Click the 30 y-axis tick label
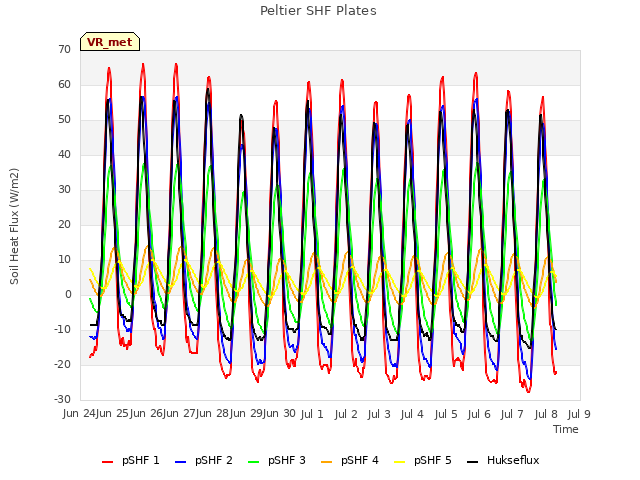Image resolution: width=640 pixels, height=480 pixels. 64,189
